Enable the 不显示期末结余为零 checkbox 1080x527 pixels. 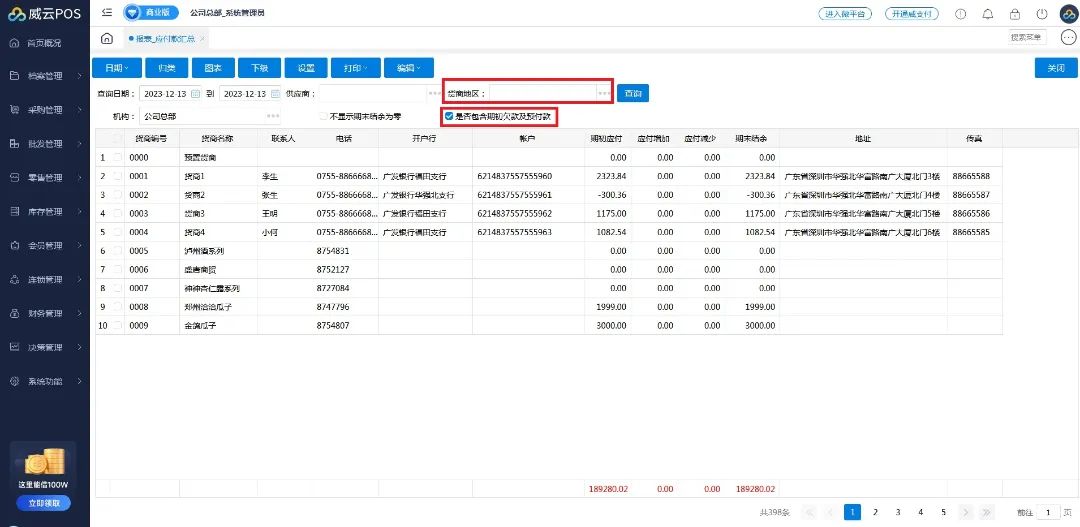tap(323, 116)
